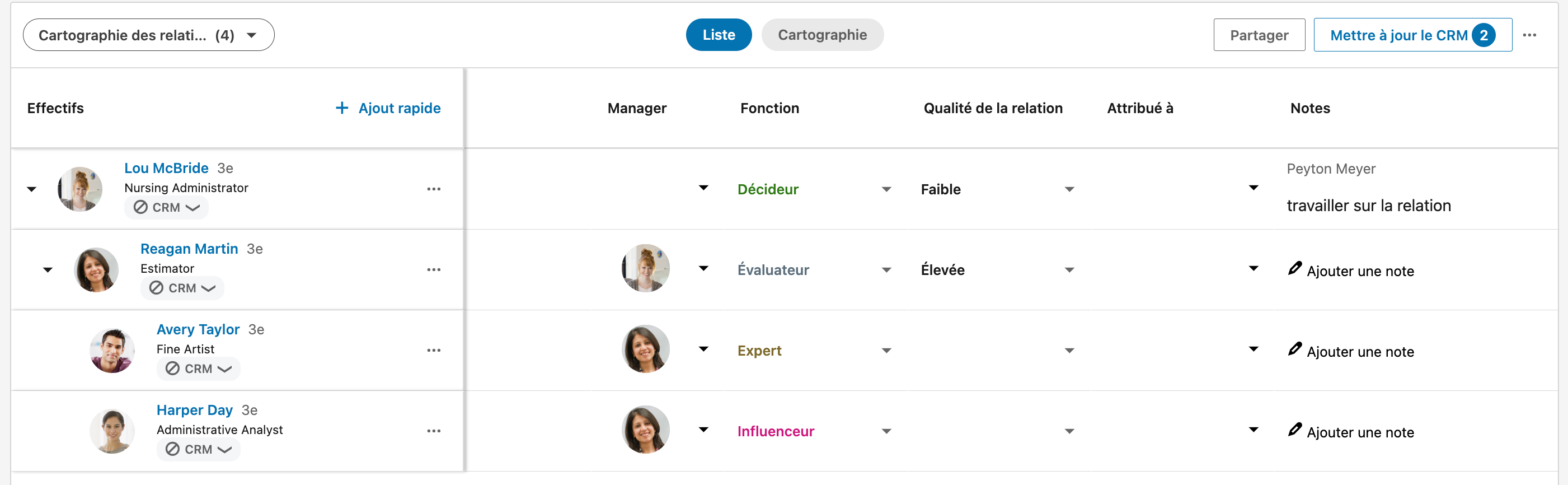Click the pencil icon in Reagan Martin's note
Screen dimensions: 1568x485
point(1294,269)
